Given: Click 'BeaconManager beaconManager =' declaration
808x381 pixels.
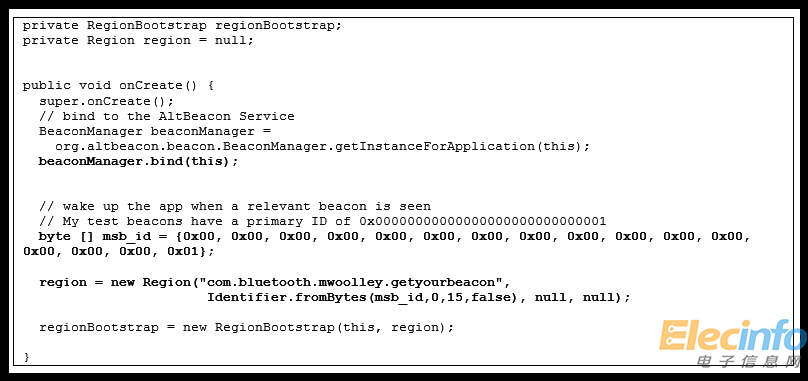Looking at the screenshot, I should (155, 131).
